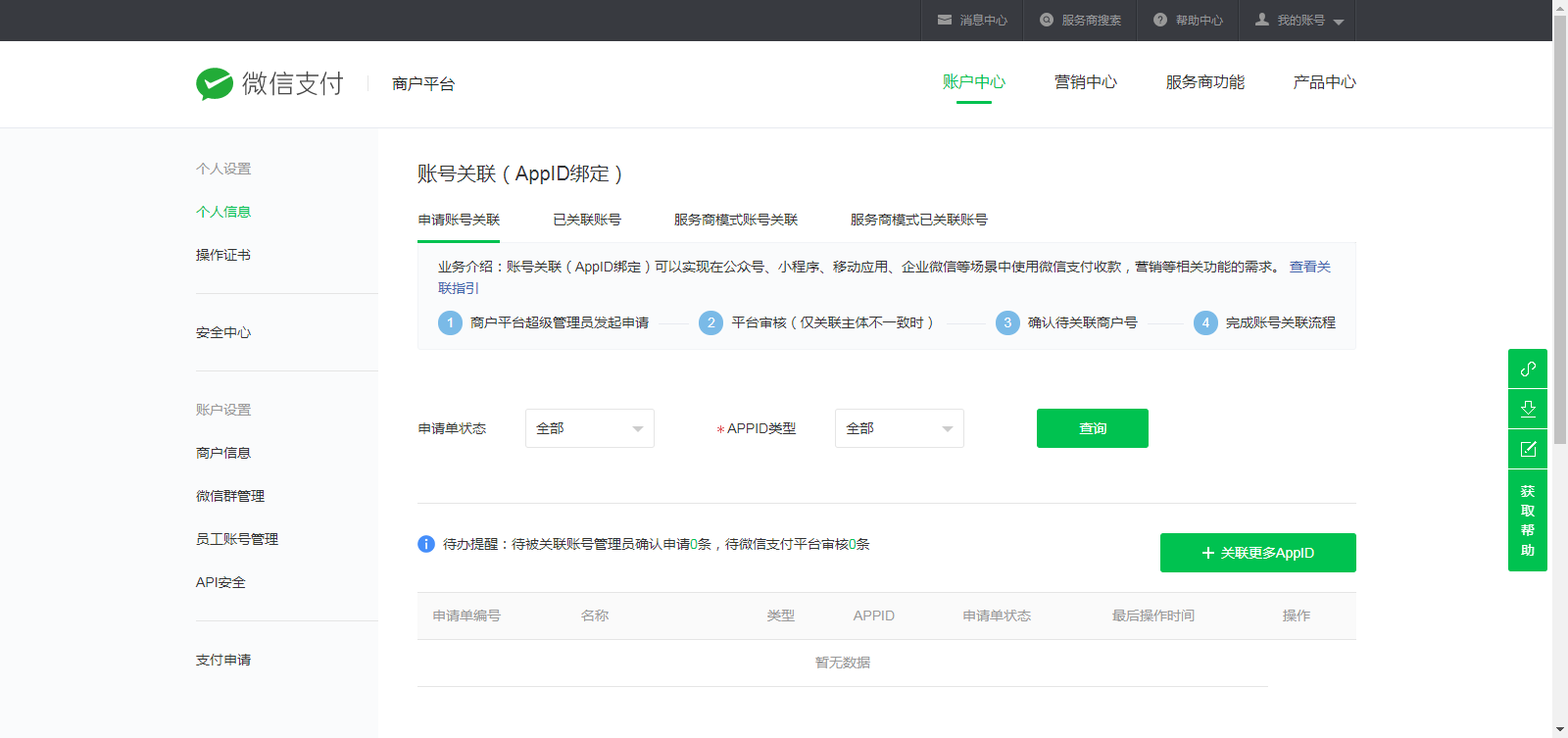Screen dimensions: 1568x738
Task: Click 暂无数据 empty table text
Action: (x=843, y=663)
